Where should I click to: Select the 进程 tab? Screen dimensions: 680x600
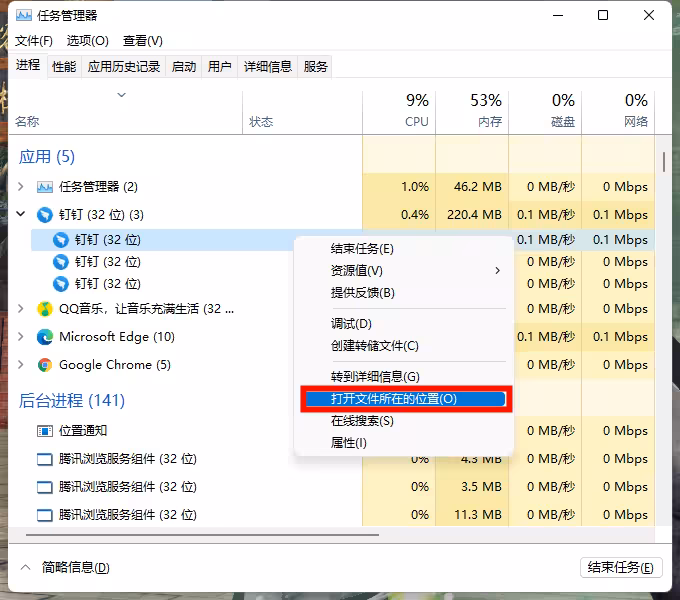coord(28,65)
